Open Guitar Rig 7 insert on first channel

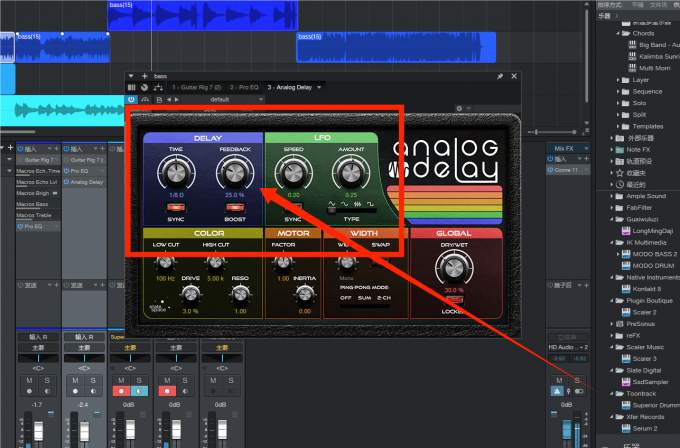[x=38, y=160]
